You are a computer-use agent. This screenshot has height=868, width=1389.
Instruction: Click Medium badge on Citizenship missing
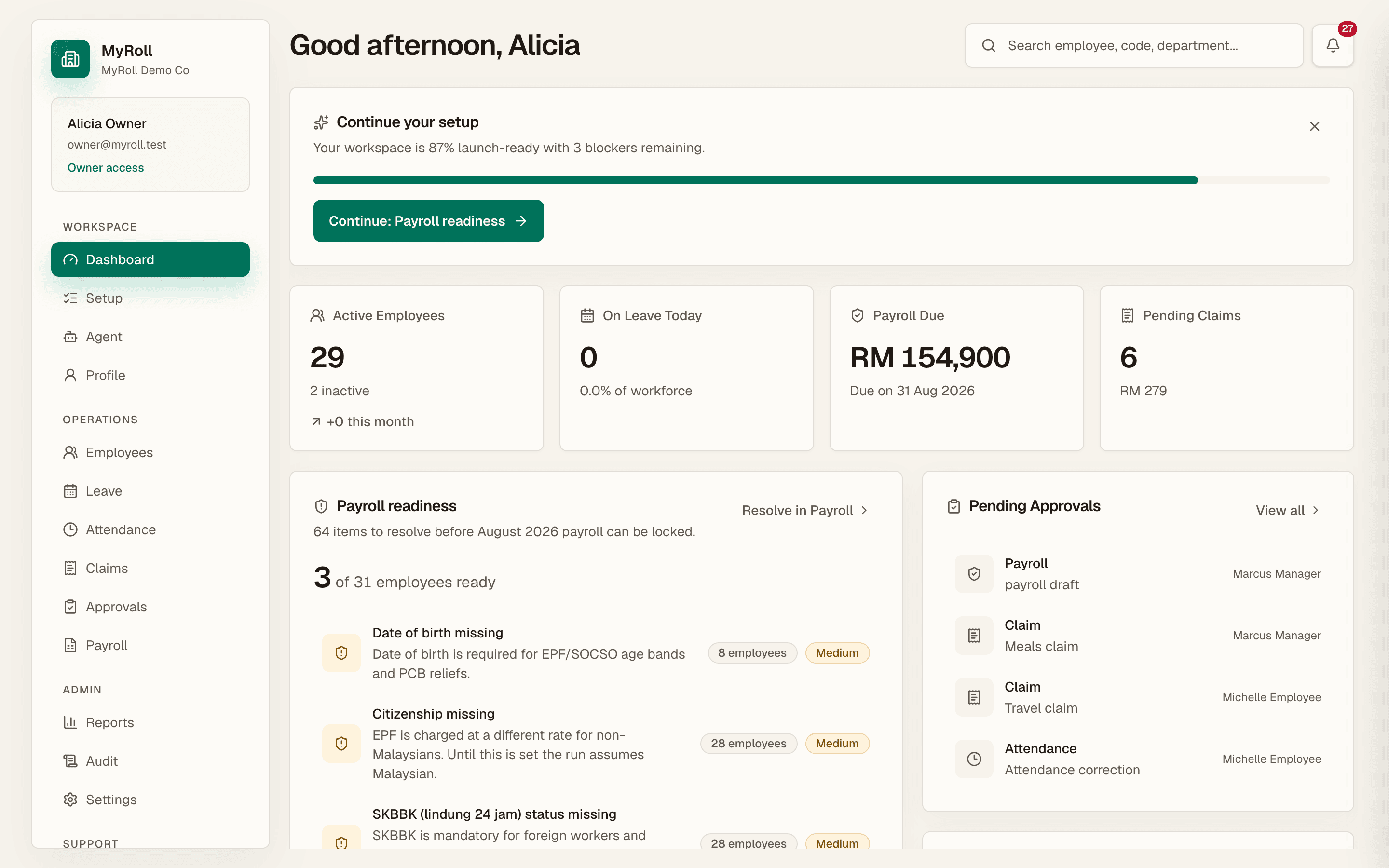tap(837, 744)
